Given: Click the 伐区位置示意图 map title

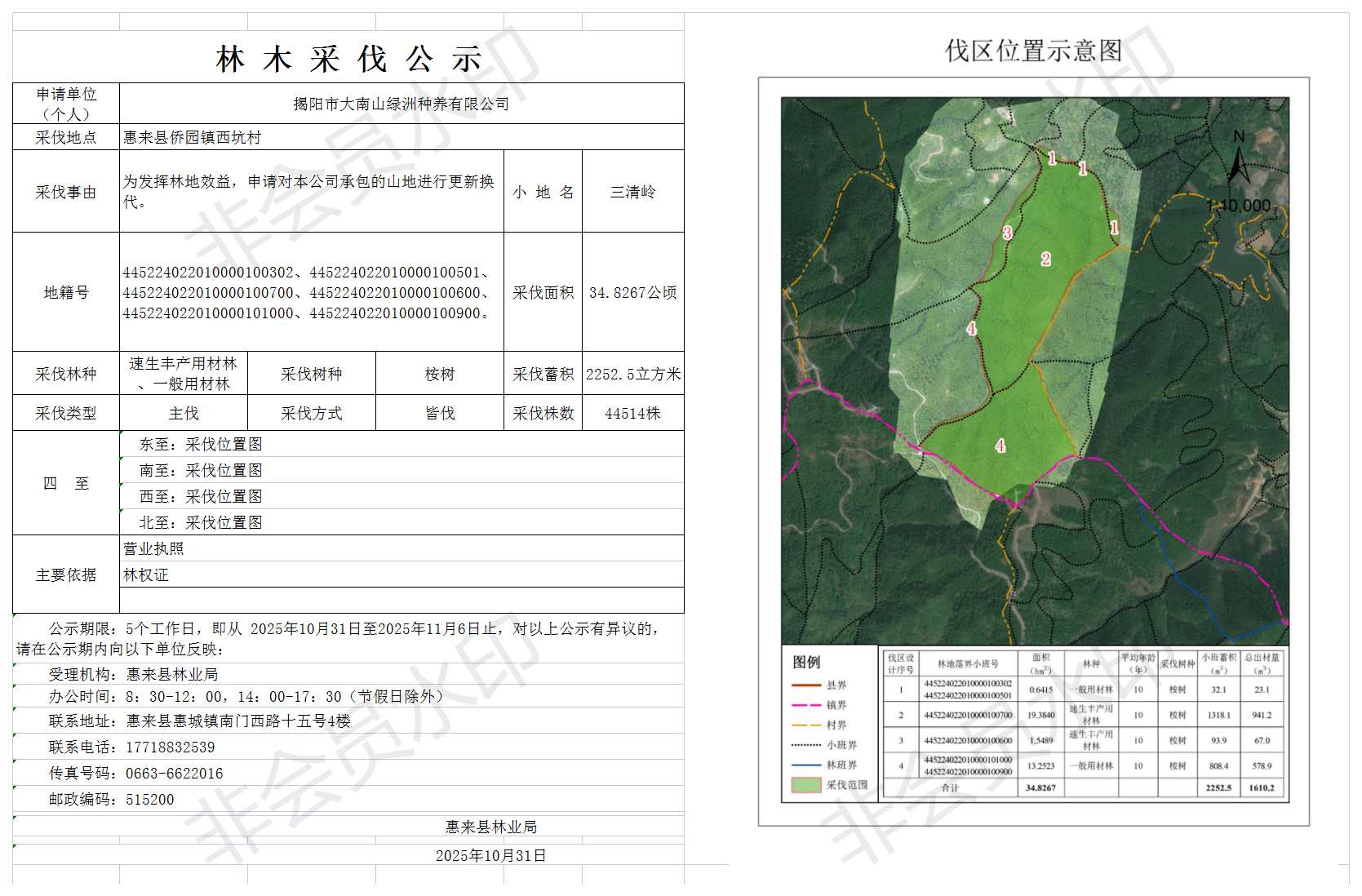Looking at the screenshot, I should point(1033,51).
